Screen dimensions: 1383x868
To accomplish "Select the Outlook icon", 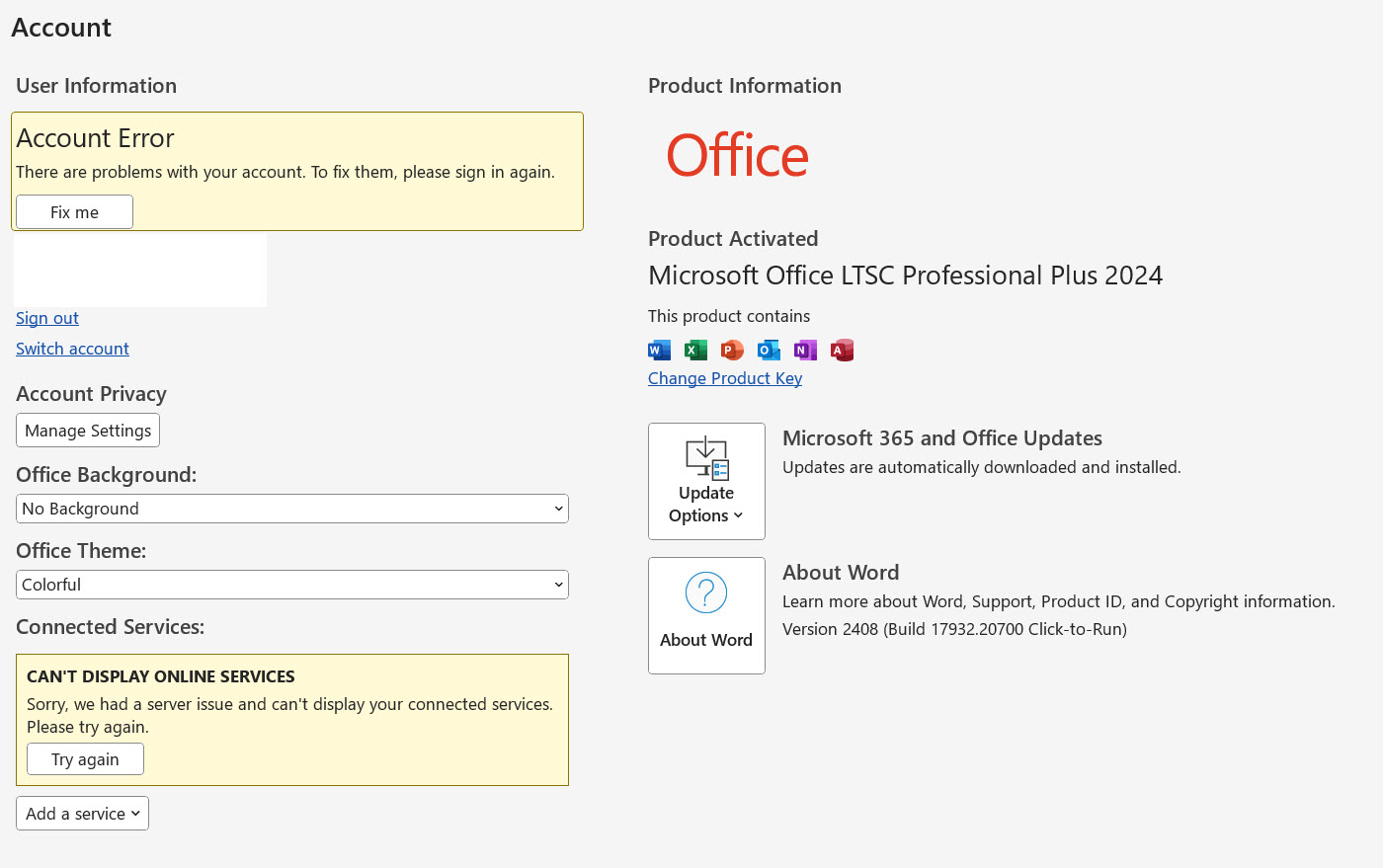I will pyautogui.click(x=769, y=350).
